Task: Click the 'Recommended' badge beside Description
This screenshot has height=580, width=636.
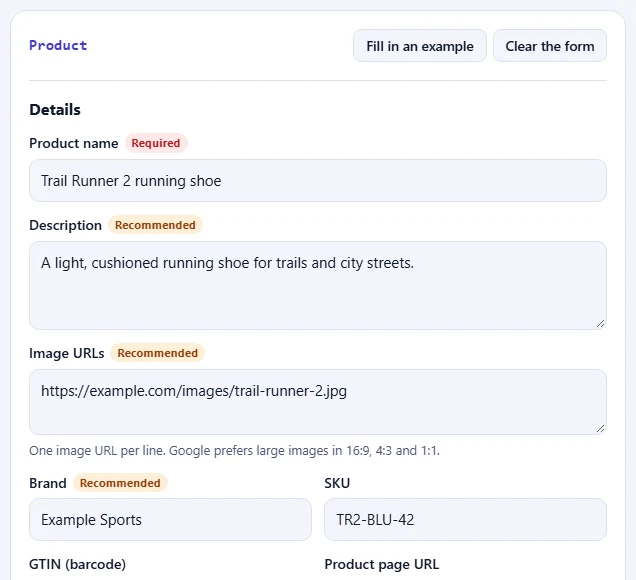Action: [x=155, y=225]
